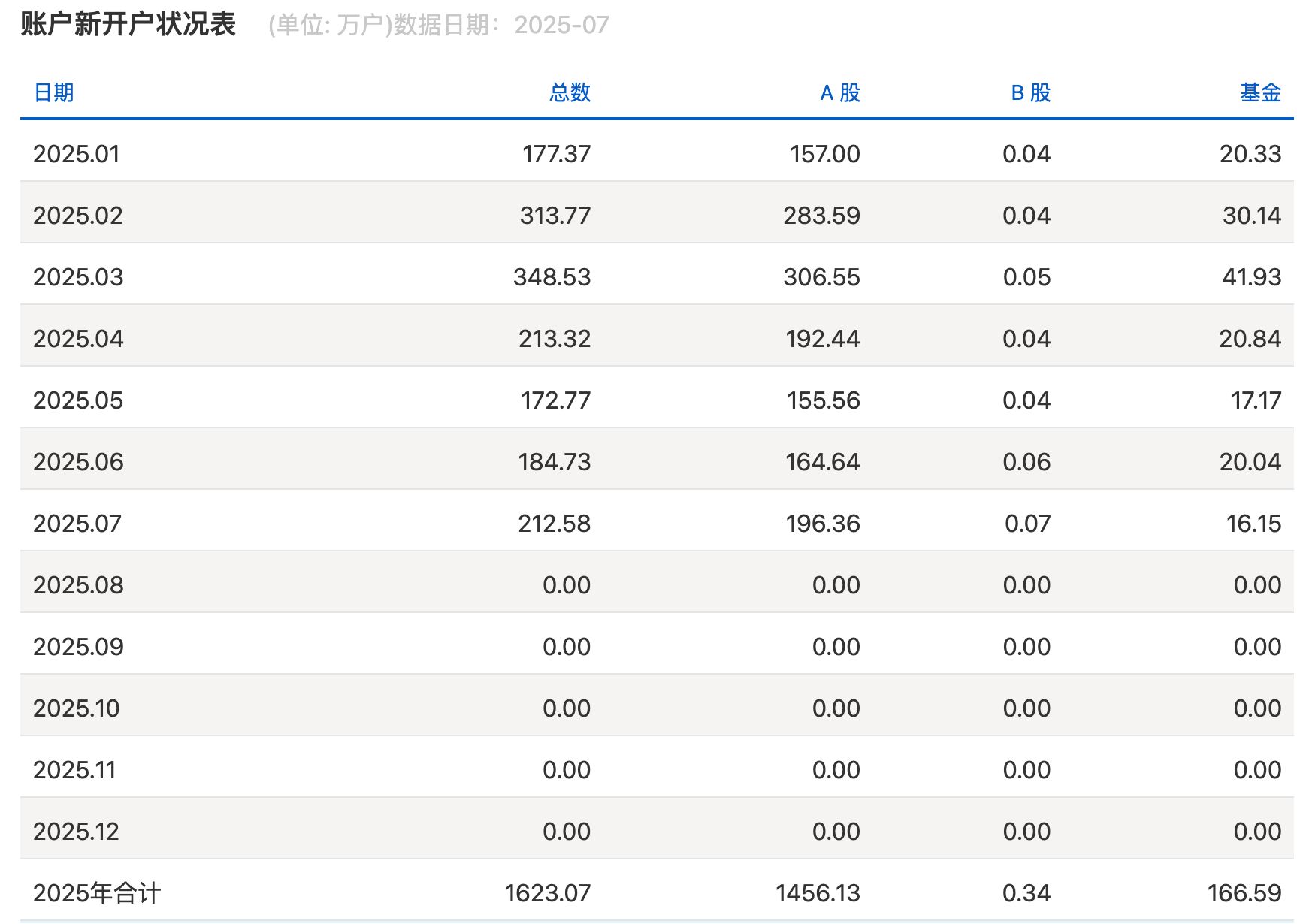Sort table by the A 股 column header

tap(841, 93)
